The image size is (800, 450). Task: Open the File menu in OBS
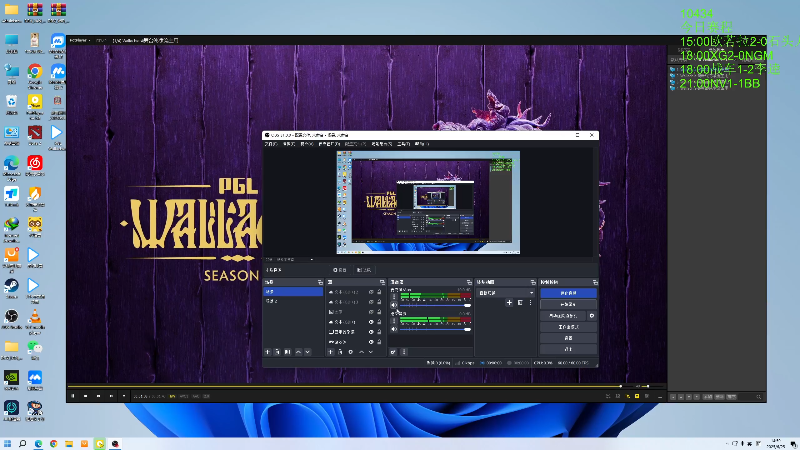271,144
